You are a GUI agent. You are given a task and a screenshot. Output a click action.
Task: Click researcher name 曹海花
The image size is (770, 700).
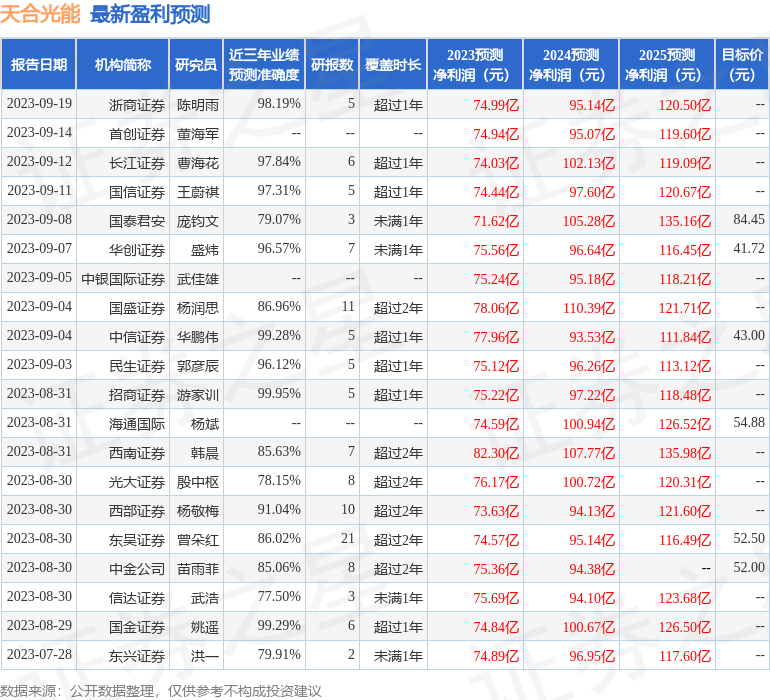[x=198, y=163]
